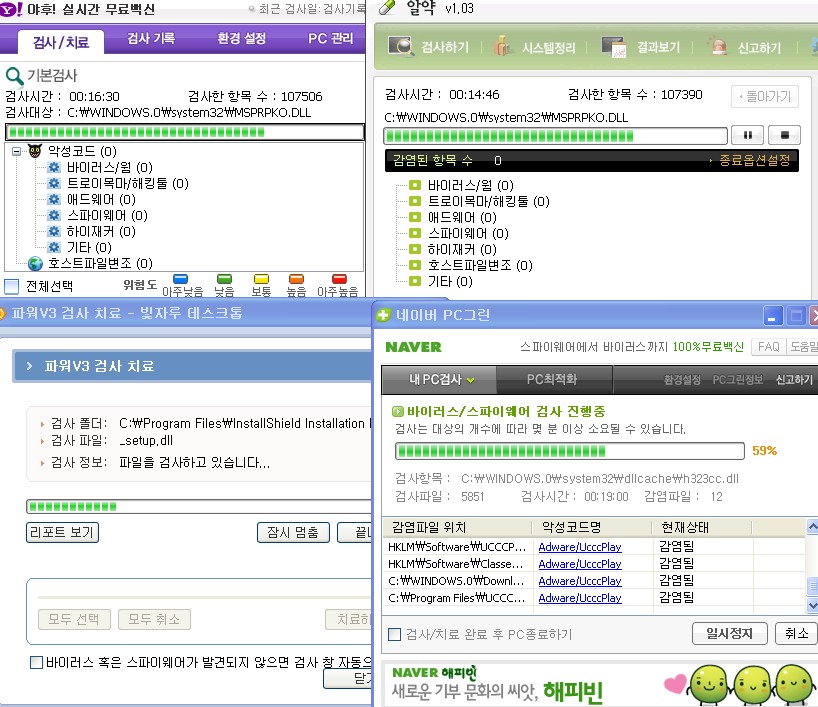
Task: Click the 악성코드명 column header
Action: click(x=593, y=528)
